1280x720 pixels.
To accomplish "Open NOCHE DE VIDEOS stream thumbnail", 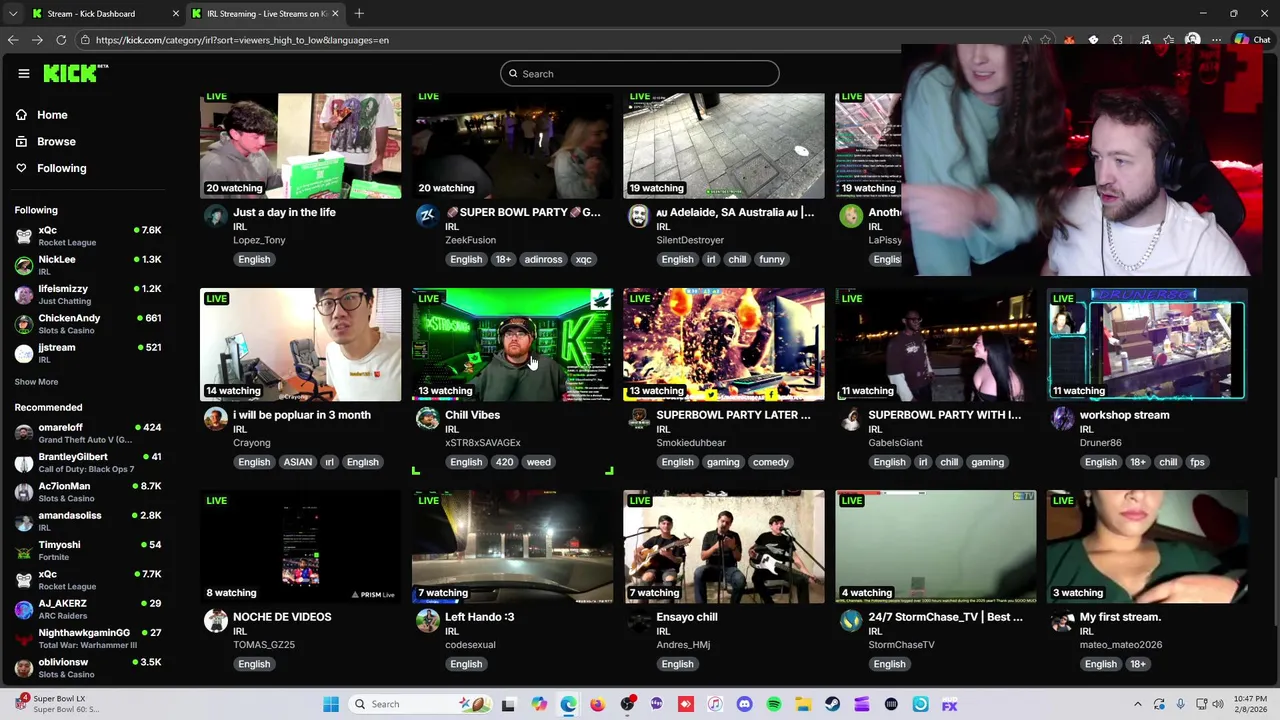I will pyautogui.click(x=300, y=546).
